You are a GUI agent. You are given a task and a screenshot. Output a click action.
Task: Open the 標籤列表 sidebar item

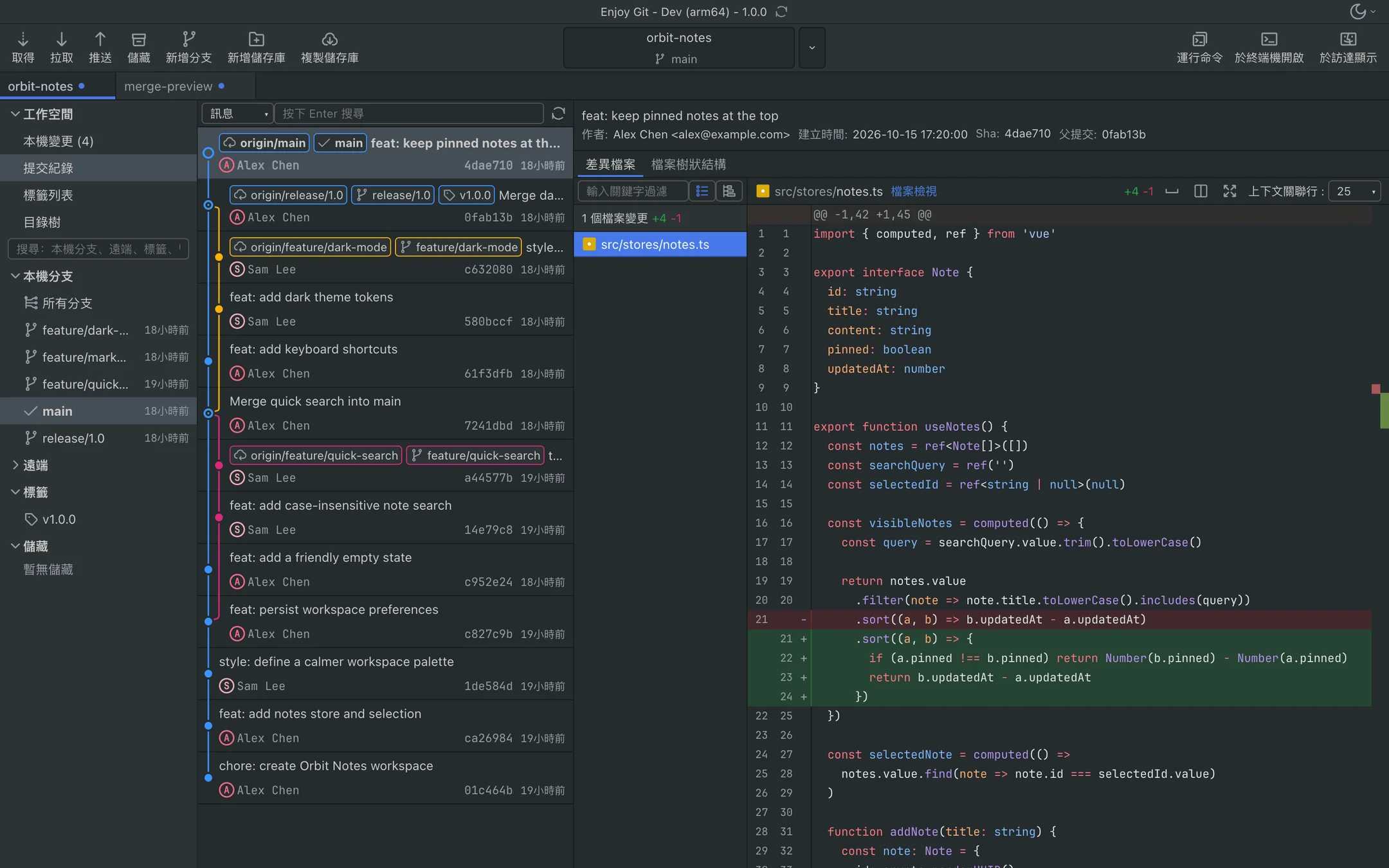(98, 195)
